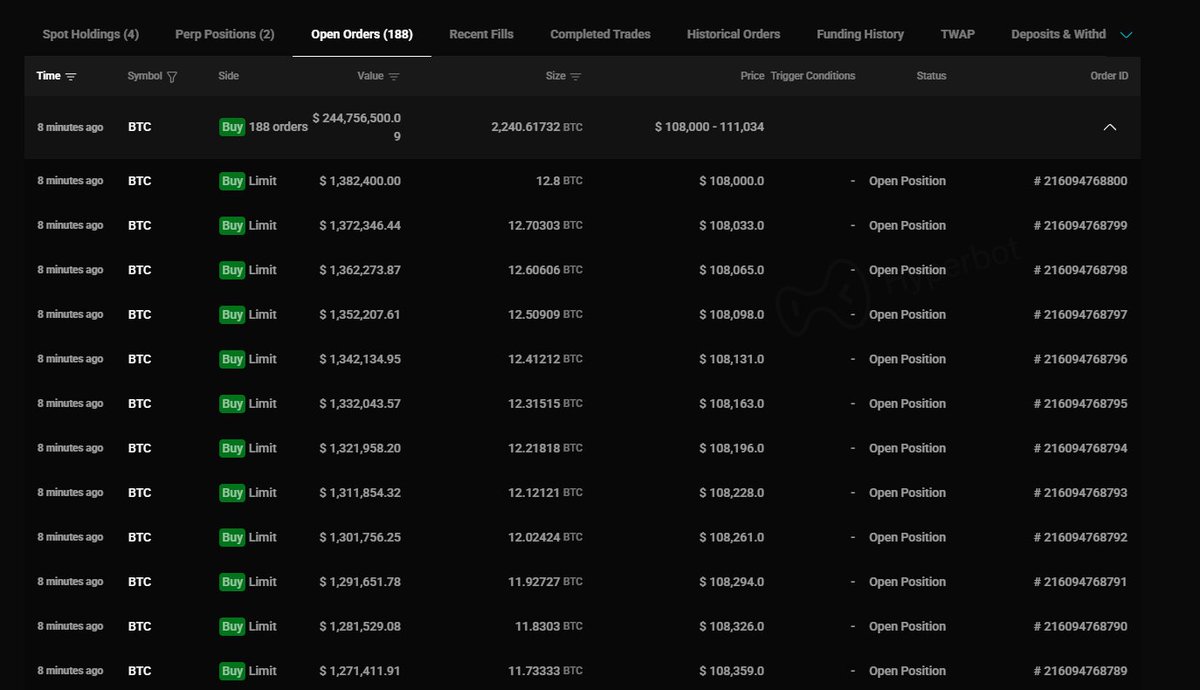Expand the tab overflow chevron after Deposits
1200x690 pixels.
[x=1127, y=35]
